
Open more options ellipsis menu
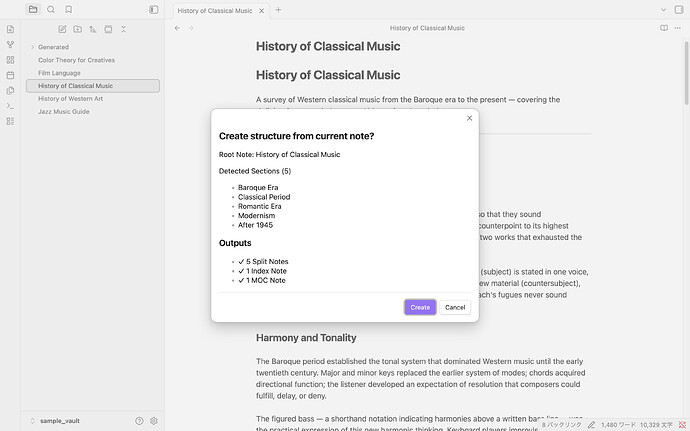pos(678,28)
